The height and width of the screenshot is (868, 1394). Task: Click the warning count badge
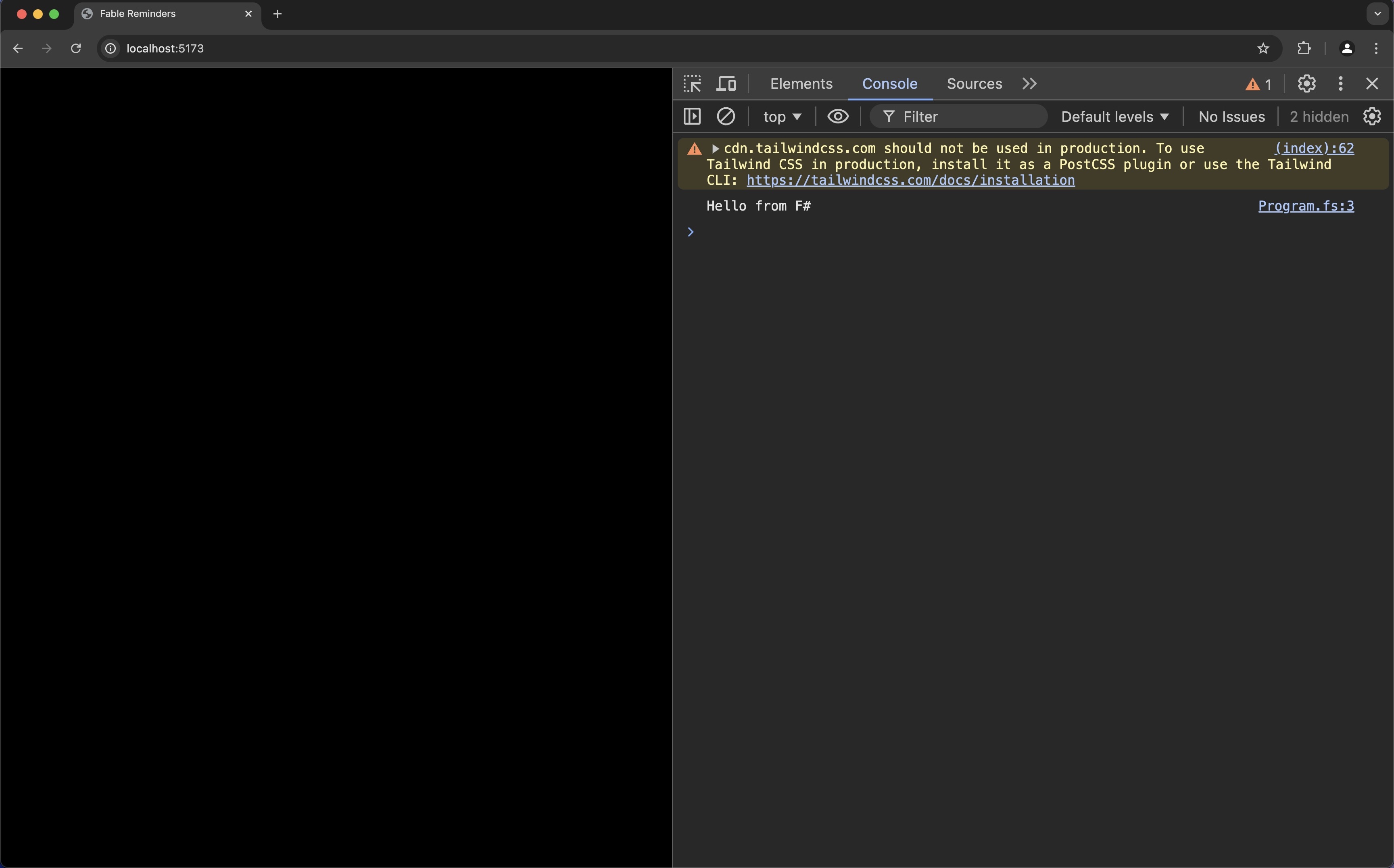coord(1258,84)
